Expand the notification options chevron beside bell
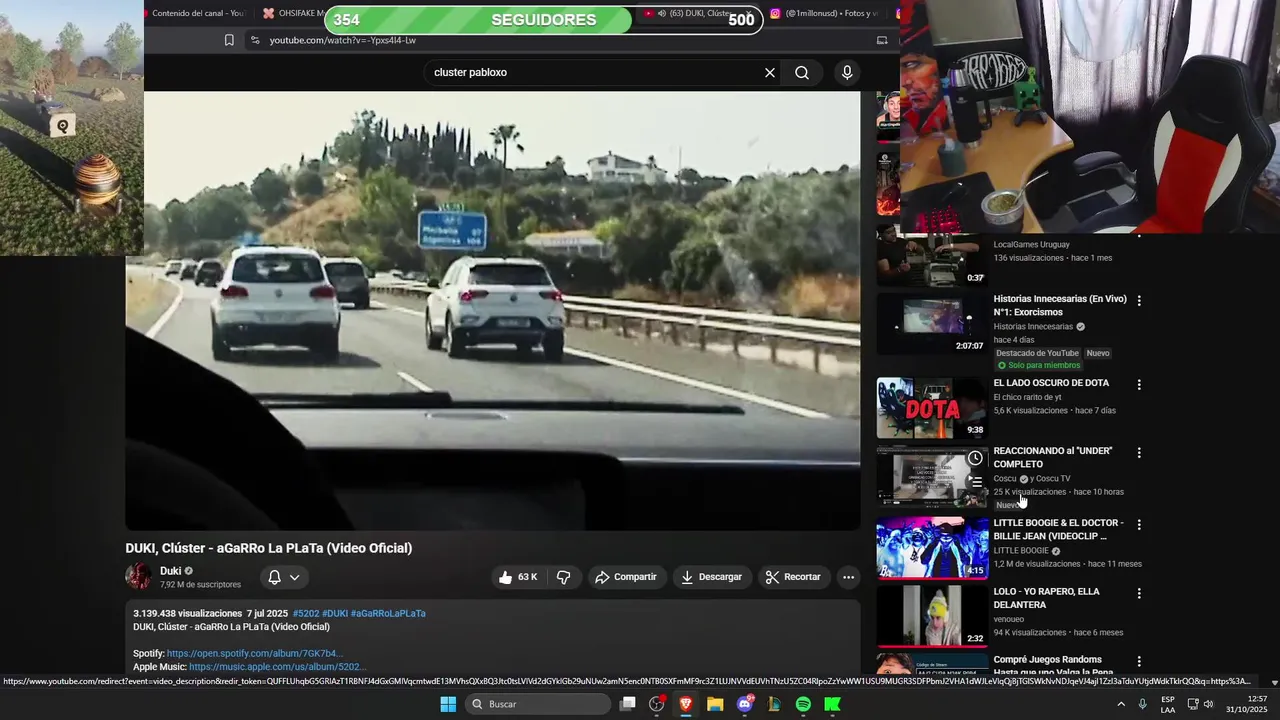 [x=295, y=577]
